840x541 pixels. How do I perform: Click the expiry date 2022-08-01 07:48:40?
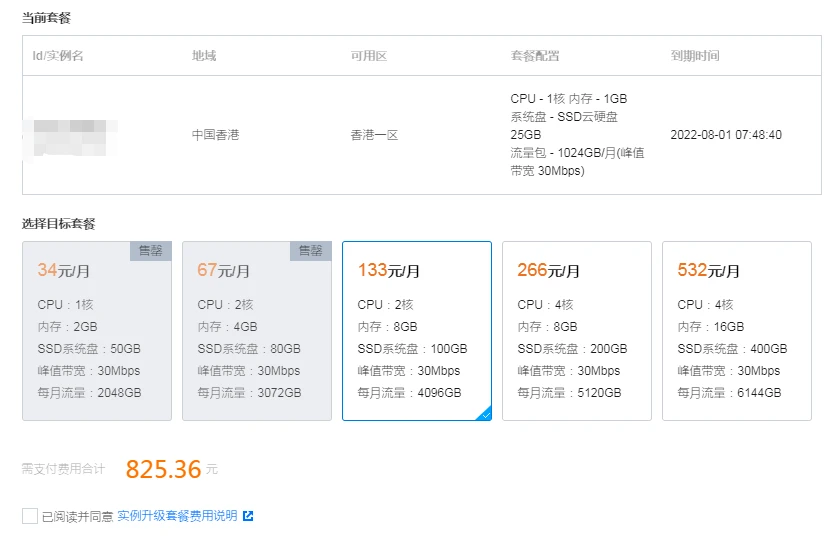coord(726,135)
